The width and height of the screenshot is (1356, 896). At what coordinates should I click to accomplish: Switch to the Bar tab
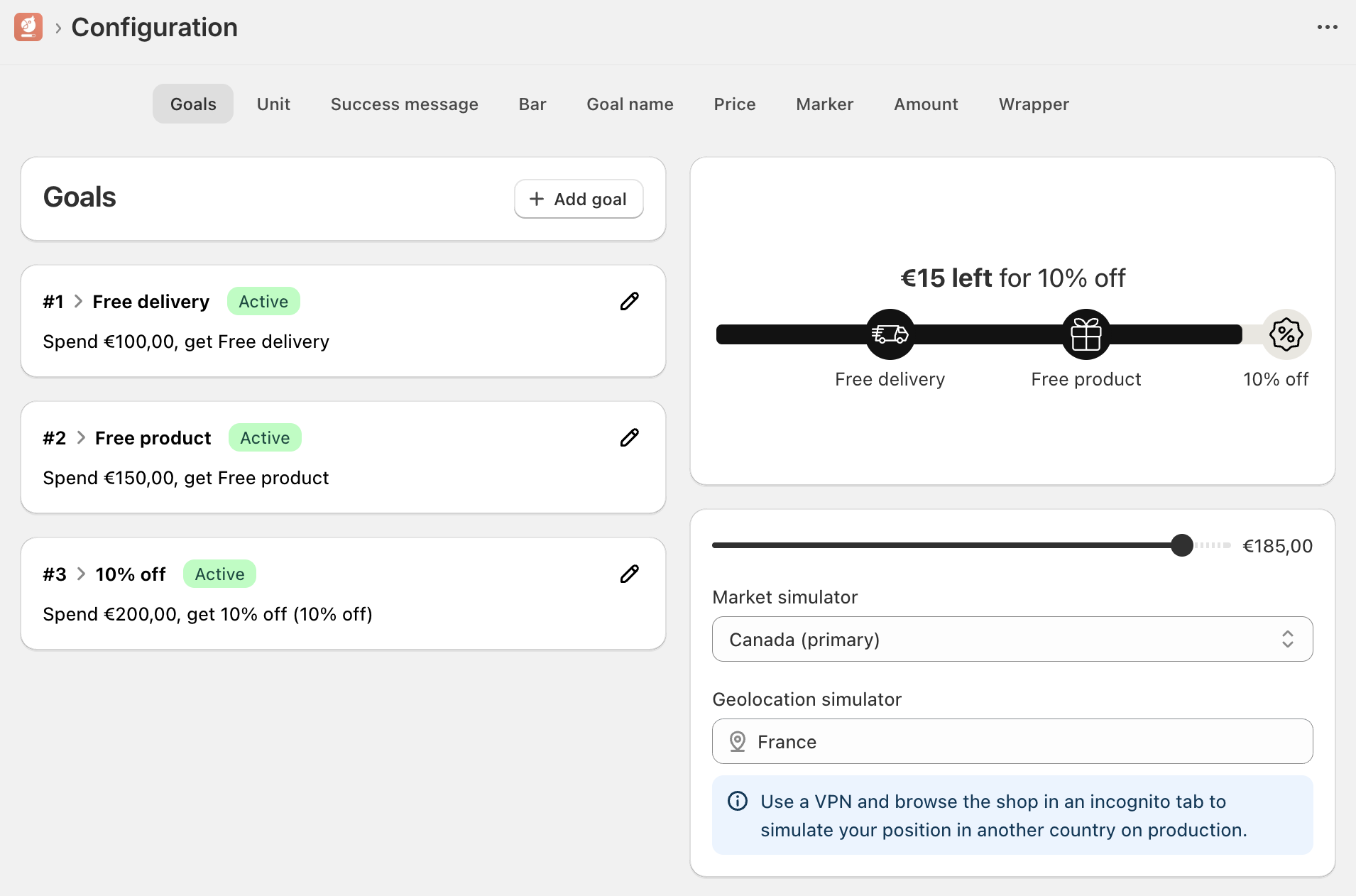click(532, 104)
